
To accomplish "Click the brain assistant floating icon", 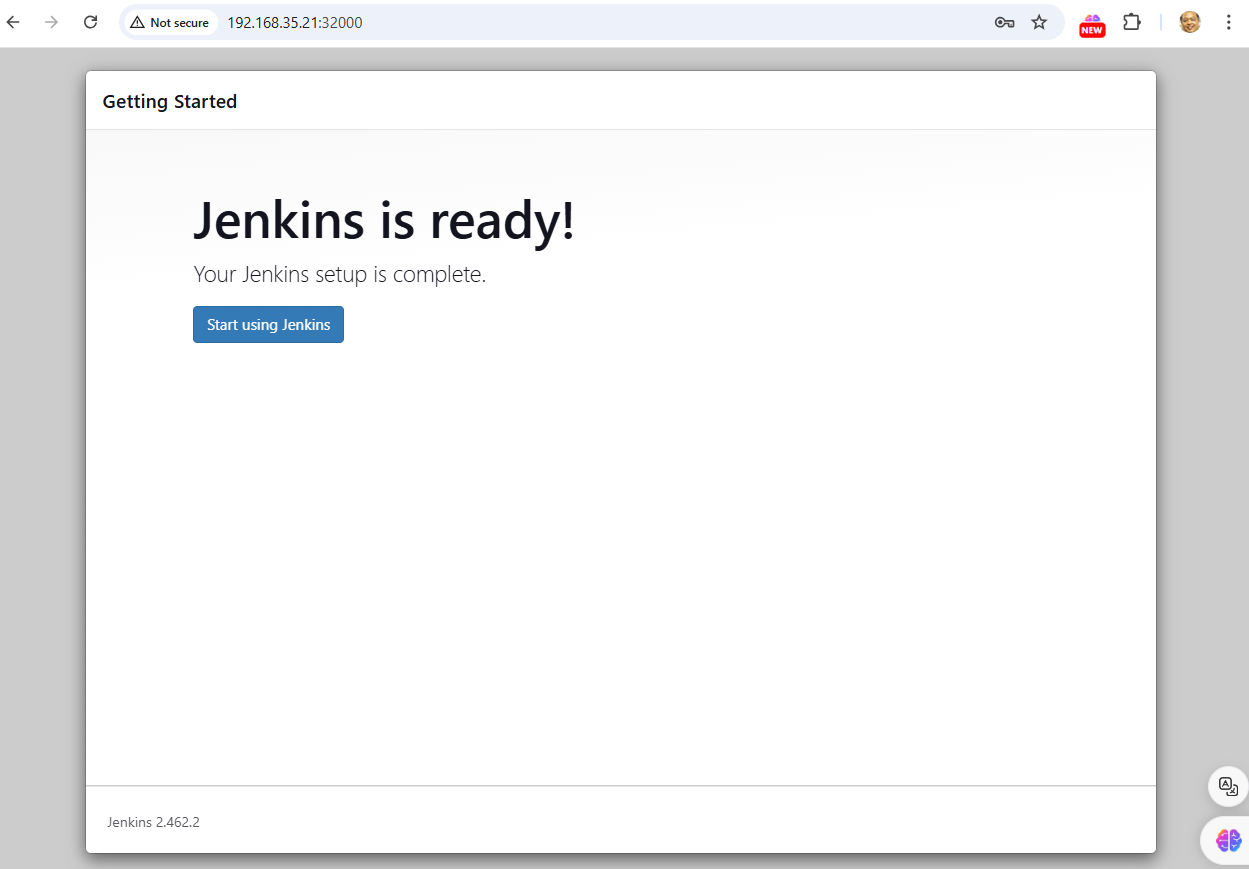I will 1228,840.
